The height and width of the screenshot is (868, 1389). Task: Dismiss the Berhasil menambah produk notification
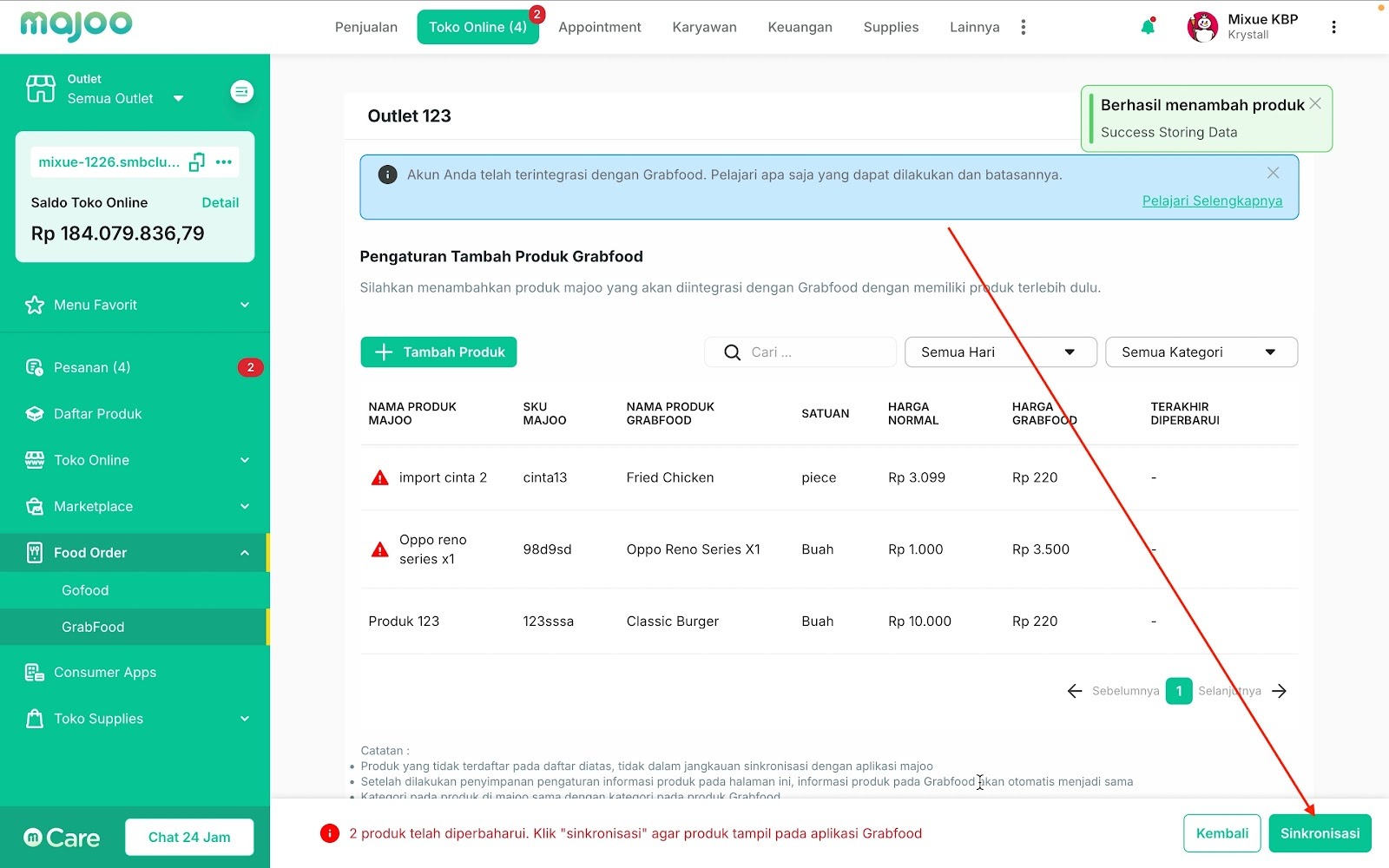coord(1315,103)
